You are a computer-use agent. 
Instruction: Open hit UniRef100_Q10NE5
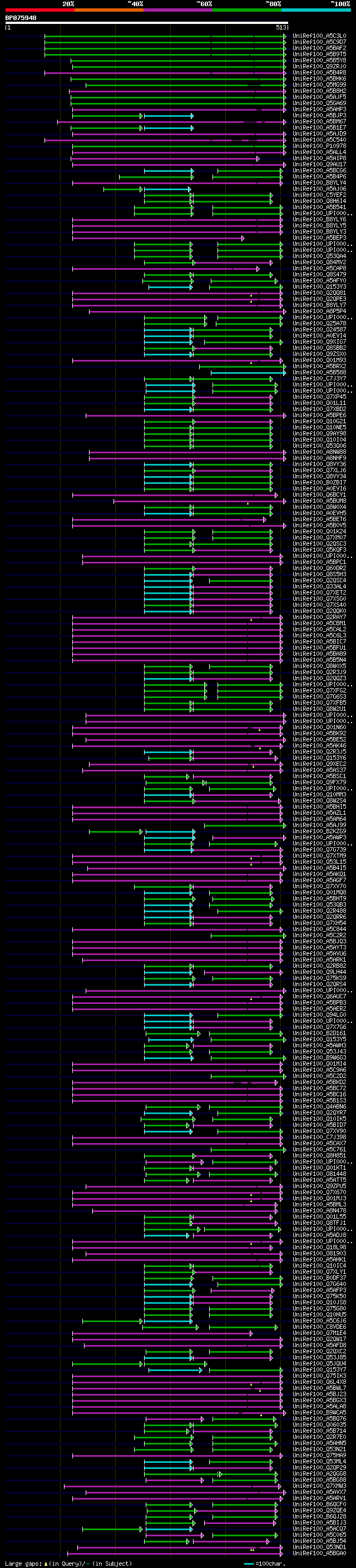coord(319,427)
